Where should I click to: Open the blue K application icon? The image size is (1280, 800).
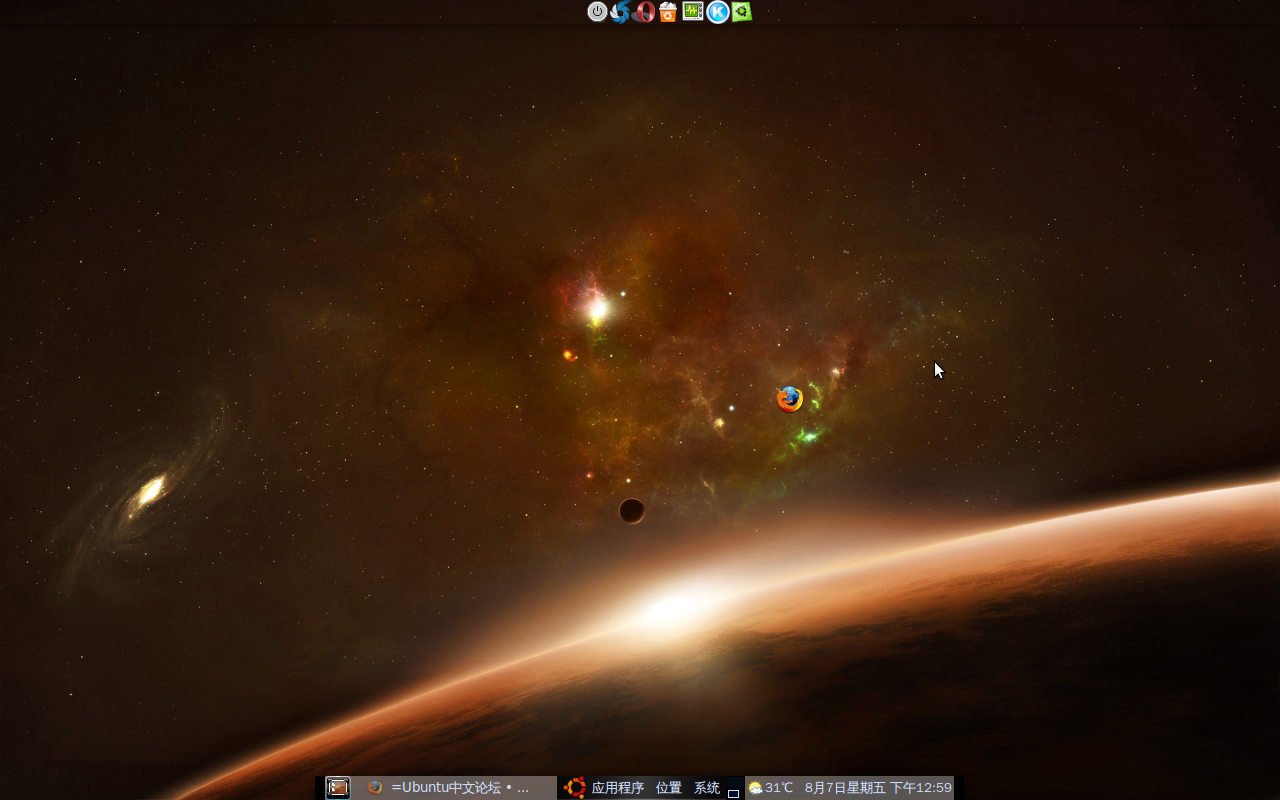[718, 12]
